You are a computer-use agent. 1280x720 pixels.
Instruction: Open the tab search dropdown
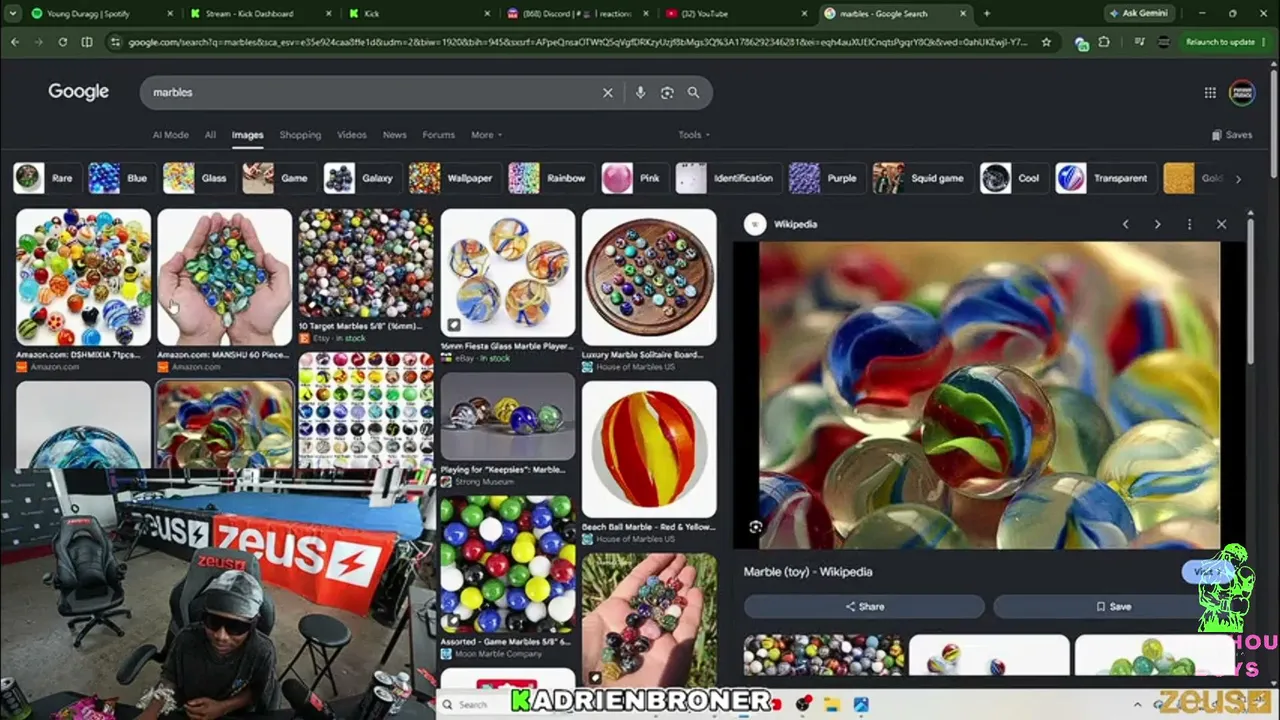pyautogui.click(x=13, y=14)
